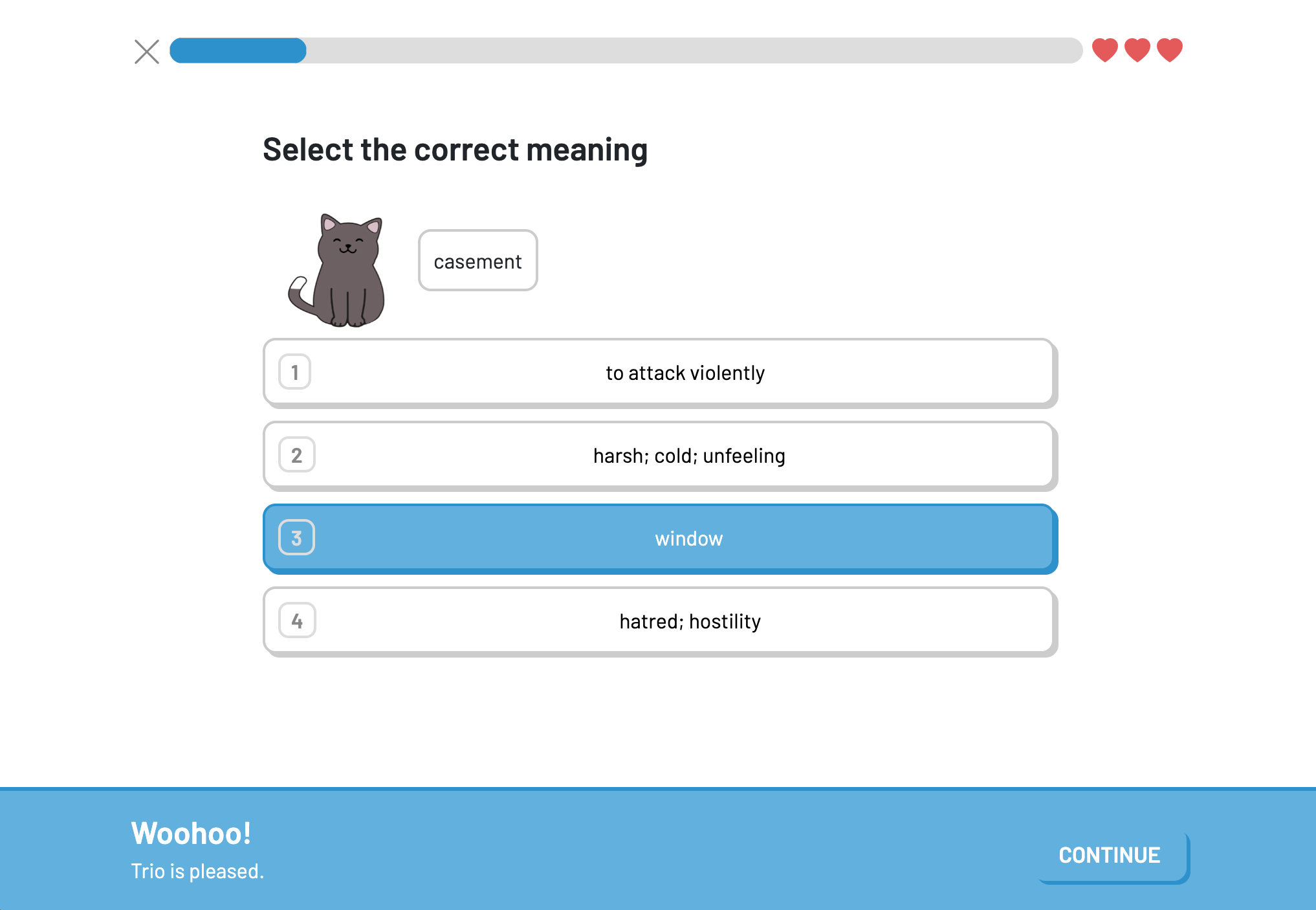
Task: Select answer "to attack violently"
Action: (x=660, y=373)
